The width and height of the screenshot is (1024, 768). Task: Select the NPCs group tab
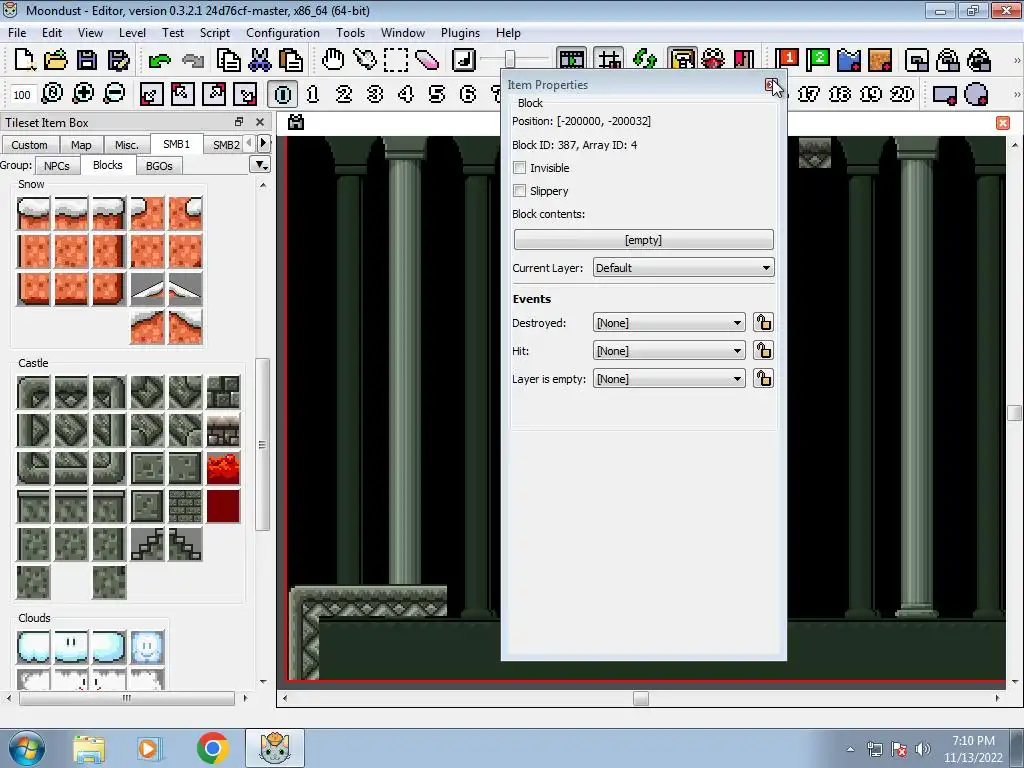click(x=57, y=166)
